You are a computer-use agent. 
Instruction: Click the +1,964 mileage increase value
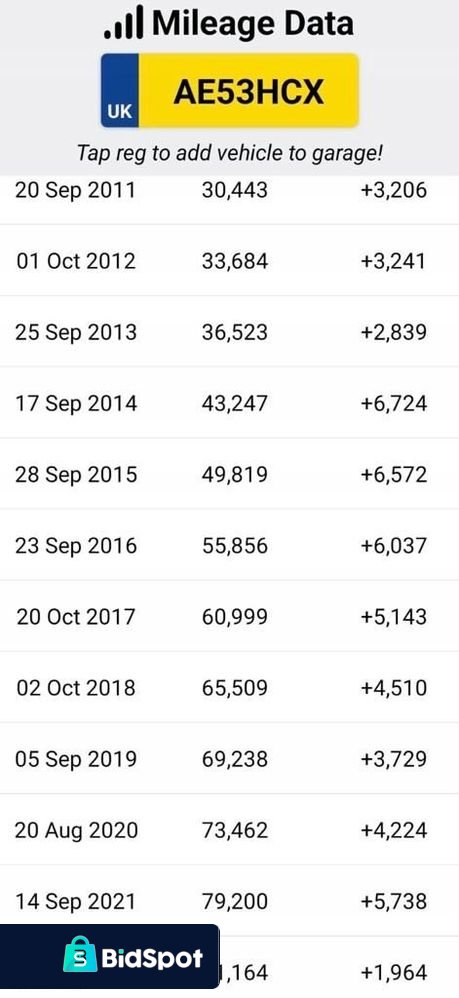point(393,973)
